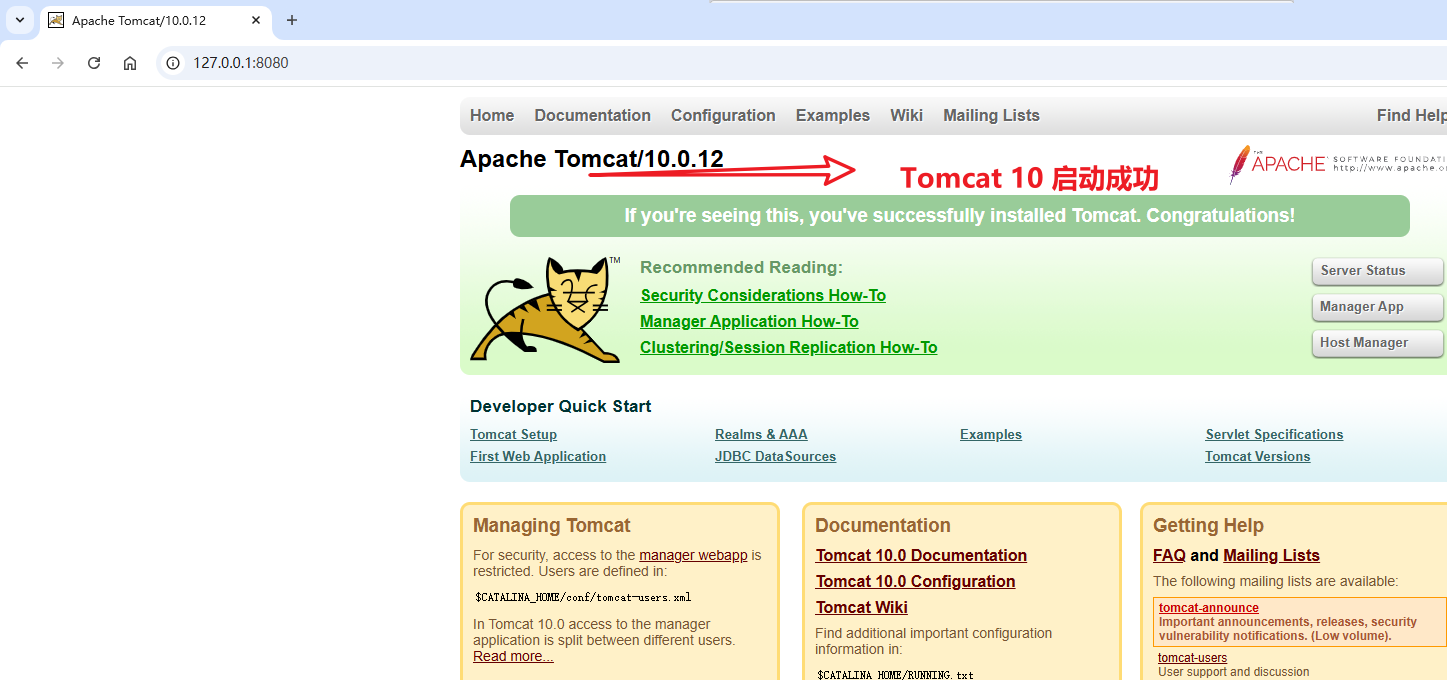Click the Manager App button
The image size is (1447, 680).
pyautogui.click(x=1377, y=307)
